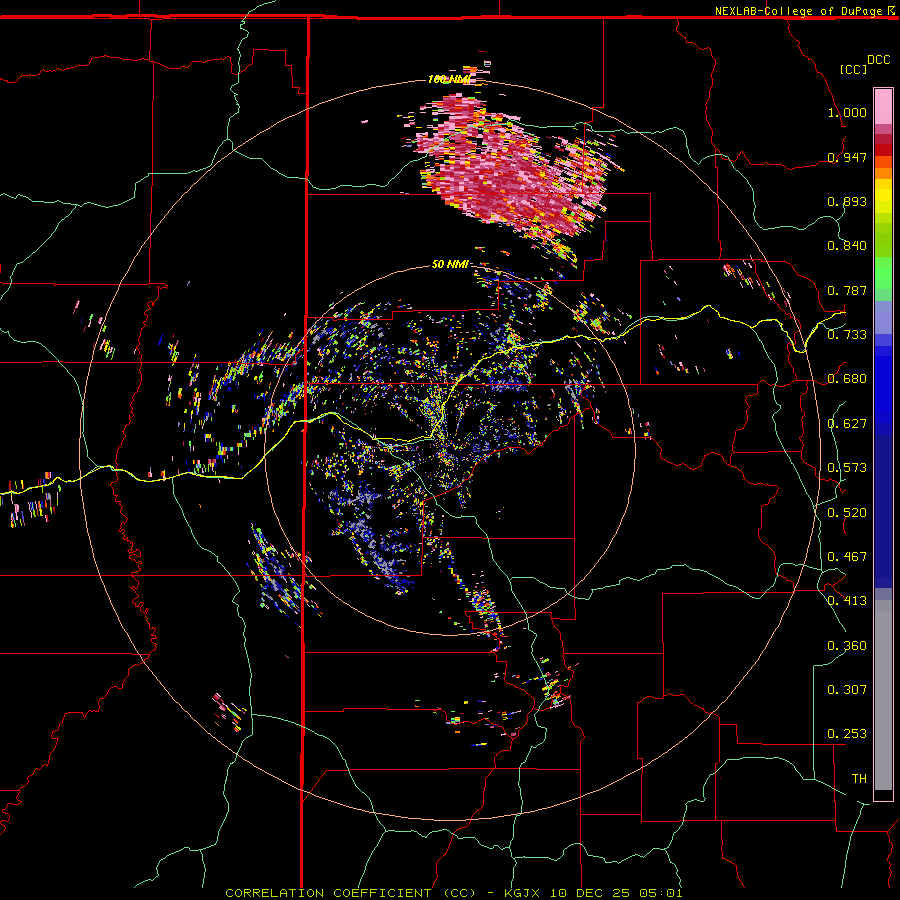
Task: Select the 0.573 scale value
Action: [847, 468]
